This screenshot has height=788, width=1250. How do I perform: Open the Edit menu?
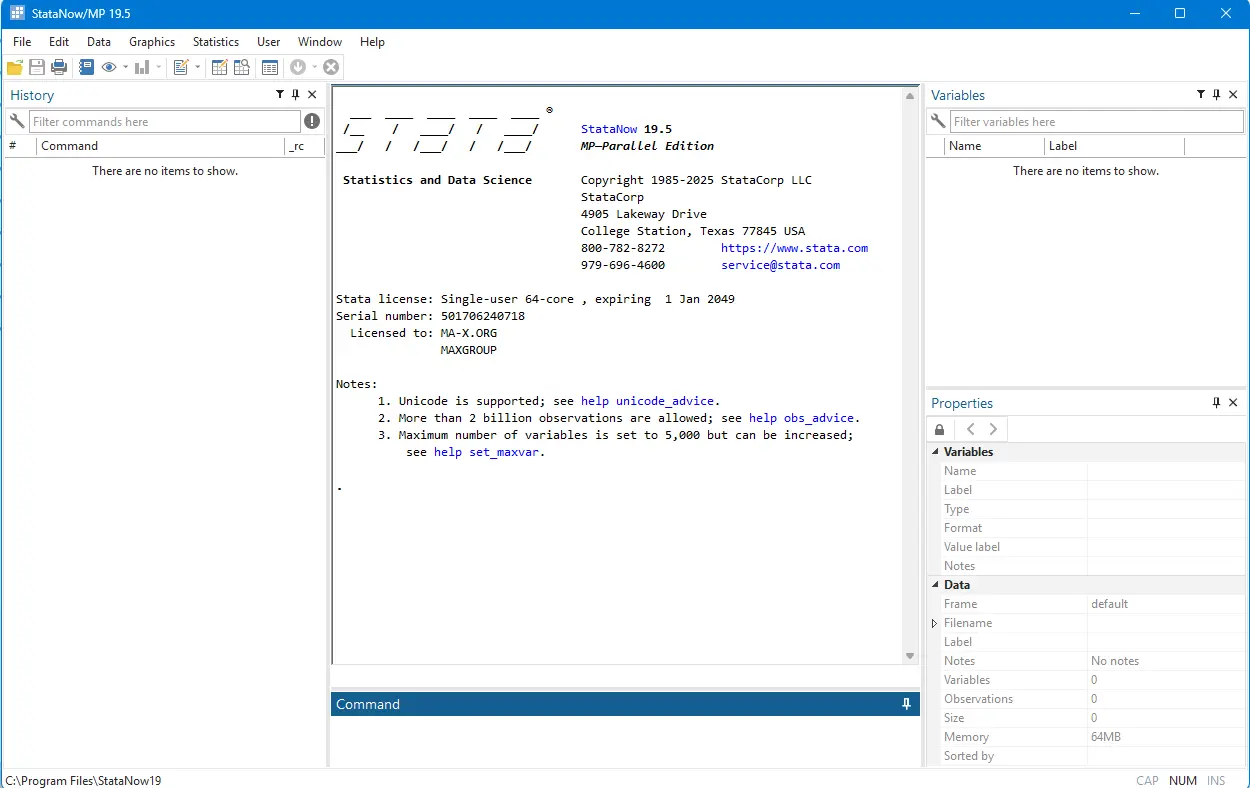pyautogui.click(x=59, y=42)
